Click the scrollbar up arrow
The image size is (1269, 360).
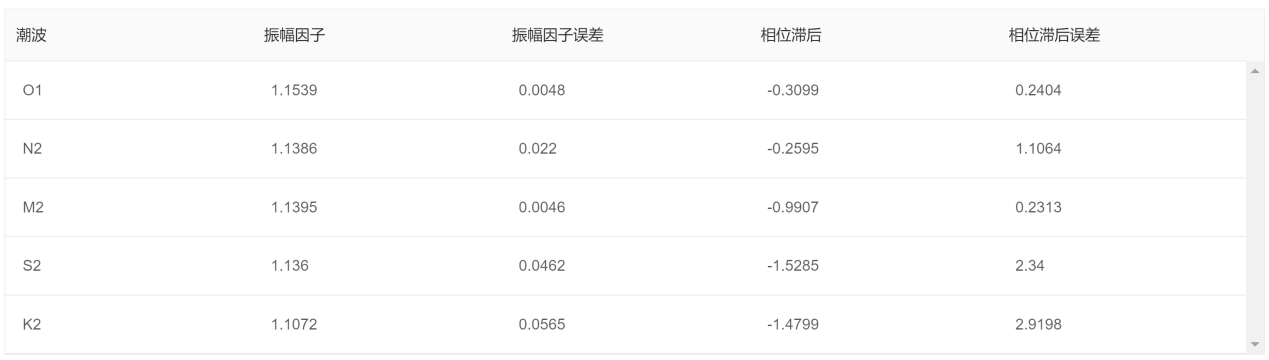click(1255, 69)
